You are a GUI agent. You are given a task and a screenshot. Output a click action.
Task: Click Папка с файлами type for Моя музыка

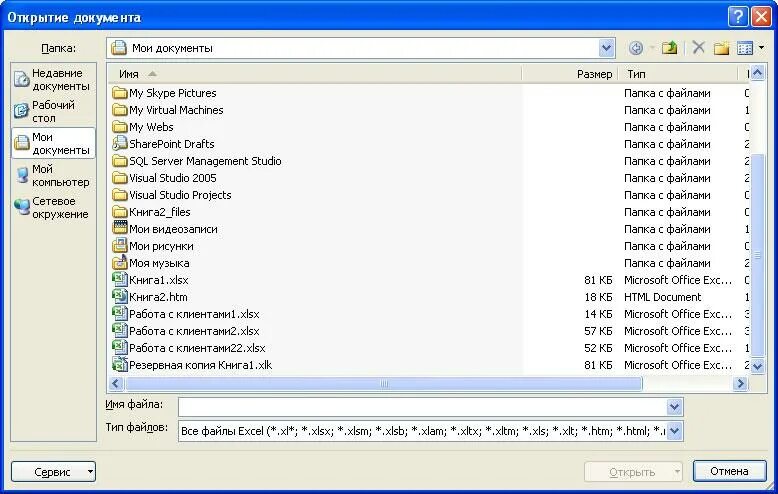coord(667,263)
